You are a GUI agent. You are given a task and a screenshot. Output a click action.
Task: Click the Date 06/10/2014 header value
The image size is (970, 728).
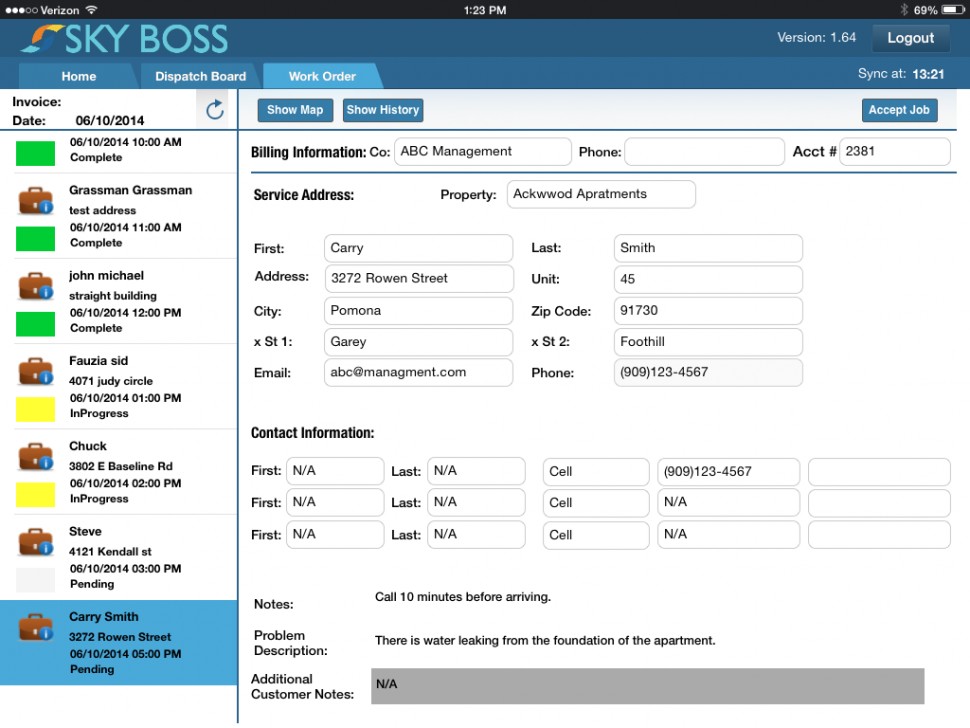[109, 121]
